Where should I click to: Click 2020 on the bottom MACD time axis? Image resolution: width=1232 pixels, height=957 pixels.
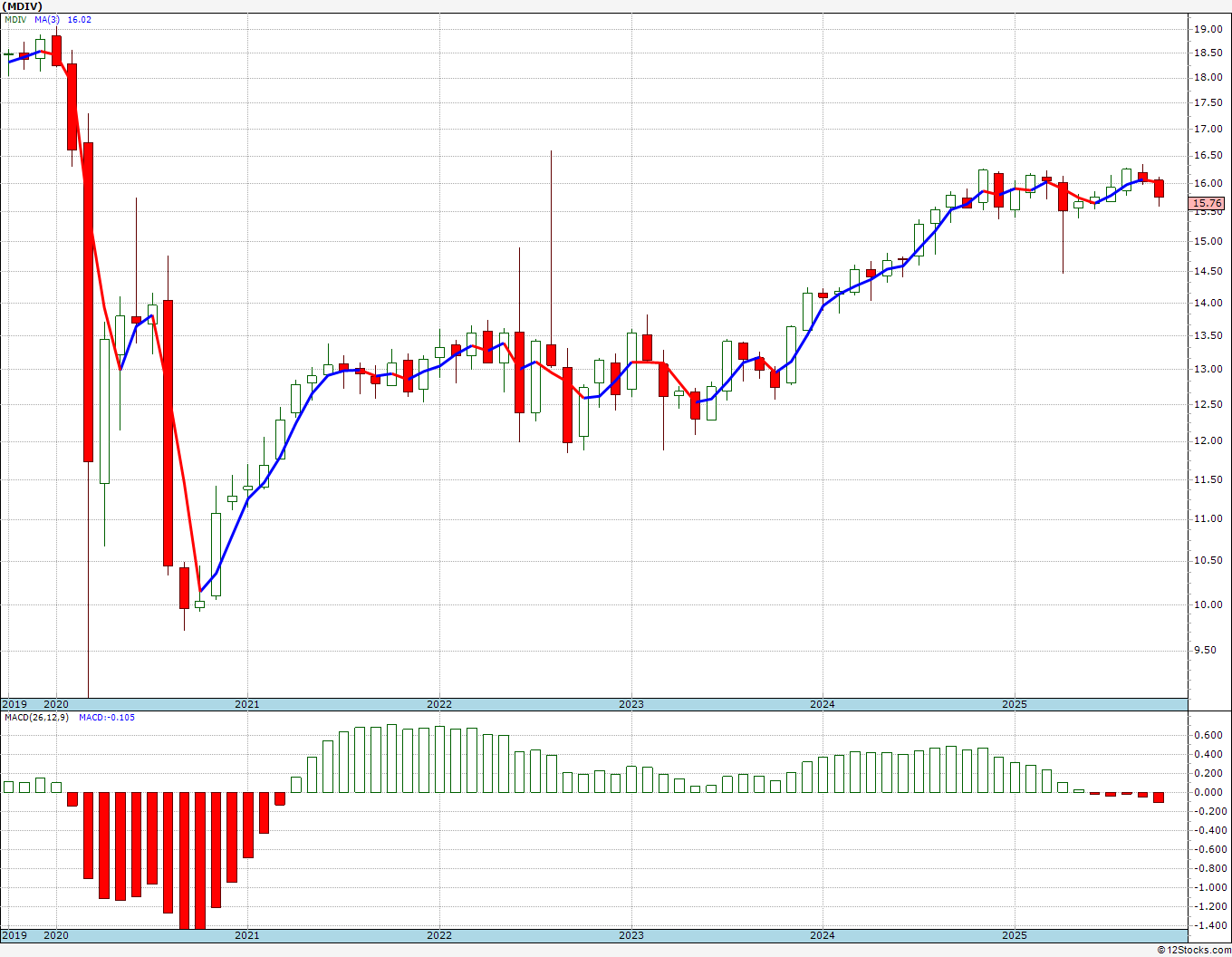coord(56,935)
